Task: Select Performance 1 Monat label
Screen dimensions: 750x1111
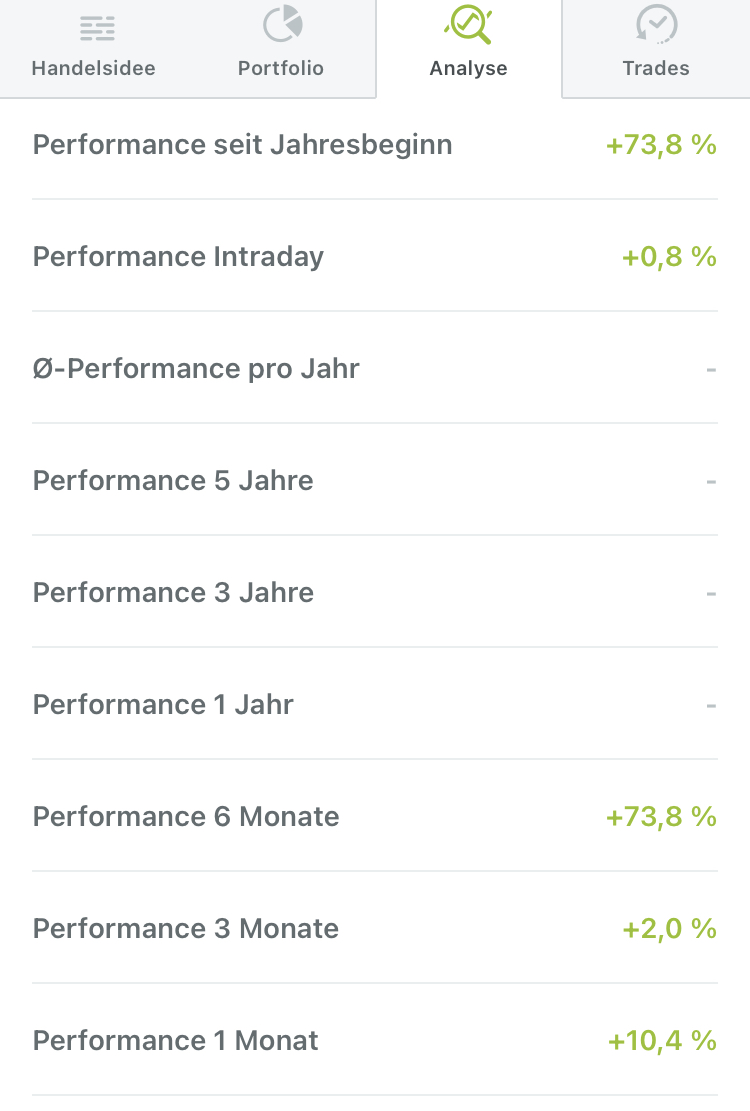Action: (176, 1041)
